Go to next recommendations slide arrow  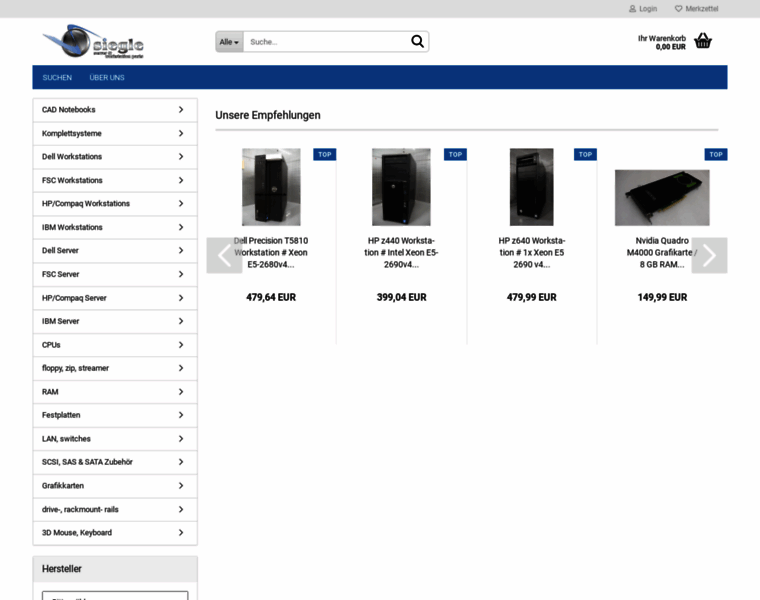(709, 255)
